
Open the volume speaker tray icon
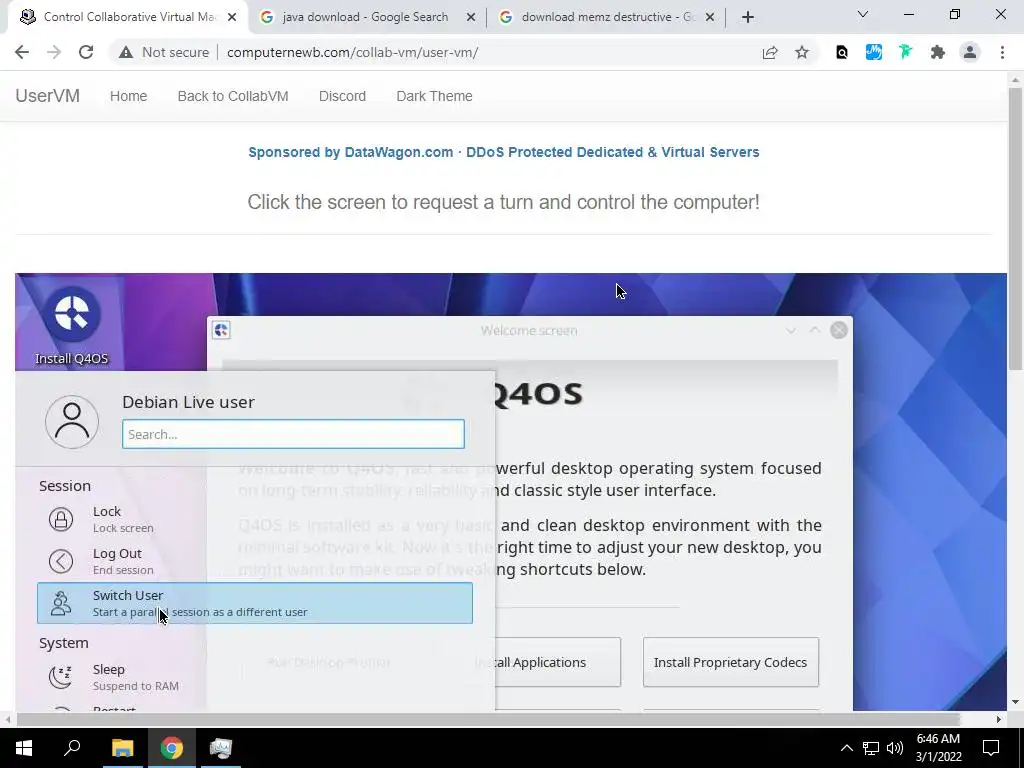(x=895, y=748)
